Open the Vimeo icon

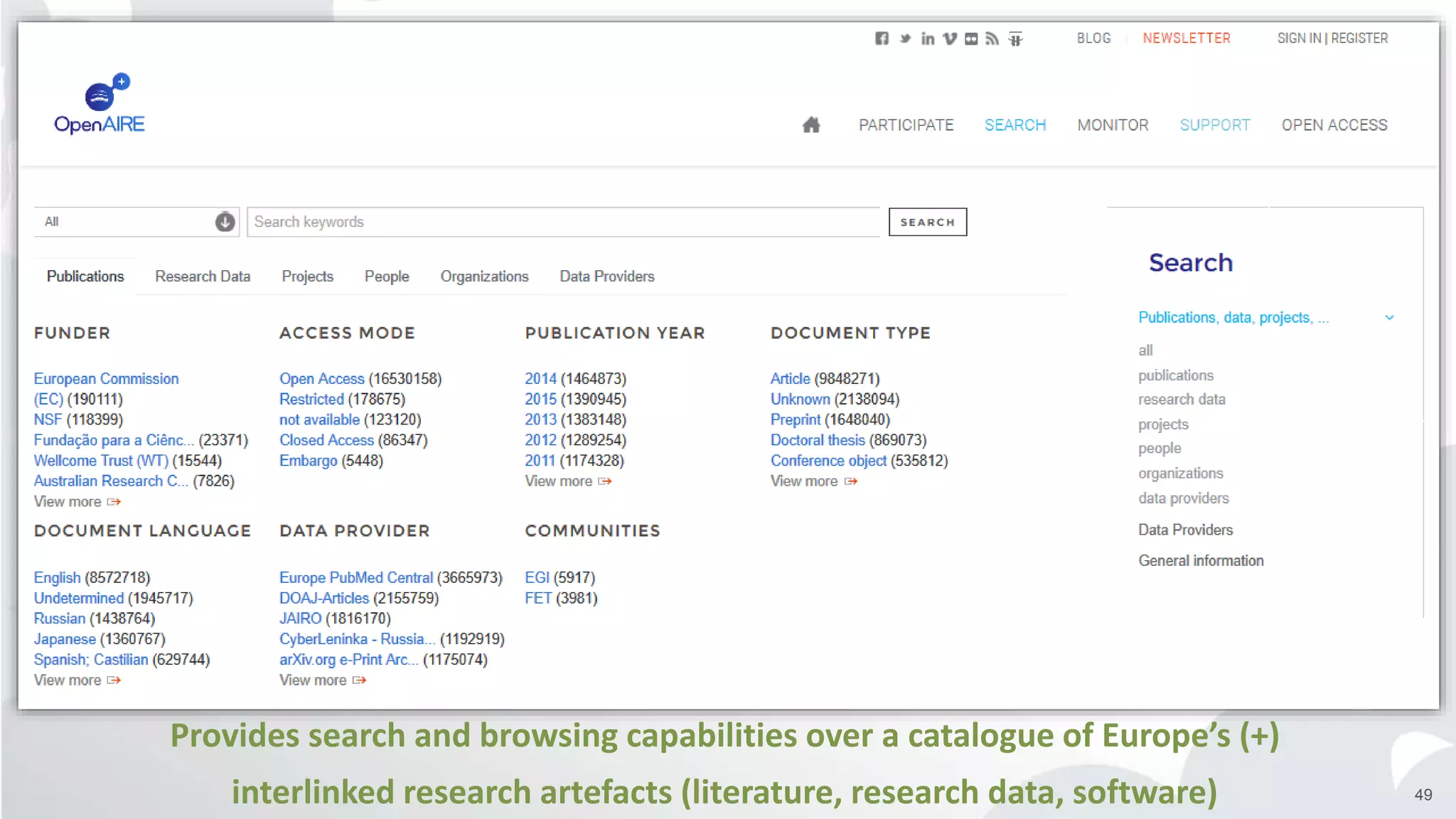[950, 38]
